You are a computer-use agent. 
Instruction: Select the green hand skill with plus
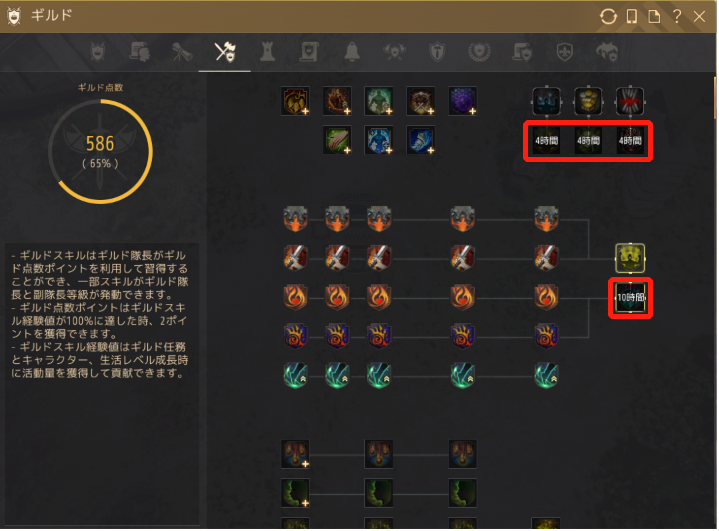point(337,140)
